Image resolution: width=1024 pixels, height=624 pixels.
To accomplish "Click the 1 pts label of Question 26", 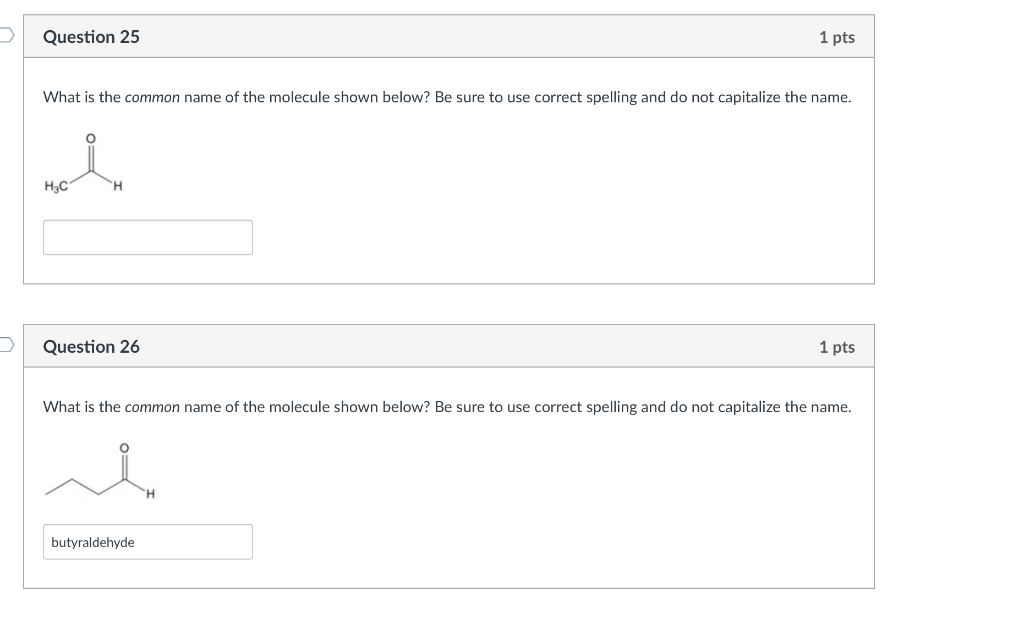I will tap(836, 347).
